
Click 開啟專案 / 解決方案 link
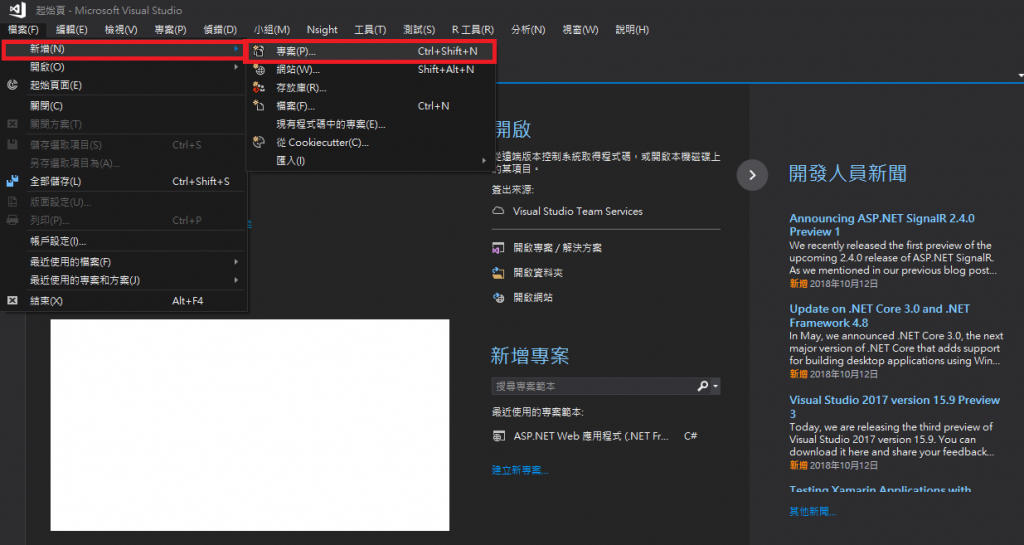pos(558,248)
